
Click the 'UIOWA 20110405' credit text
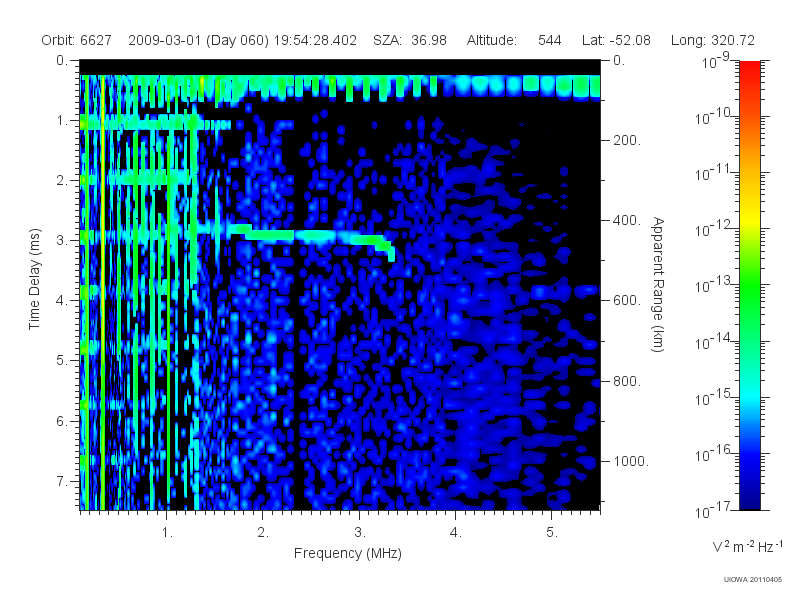click(x=753, y=580)
